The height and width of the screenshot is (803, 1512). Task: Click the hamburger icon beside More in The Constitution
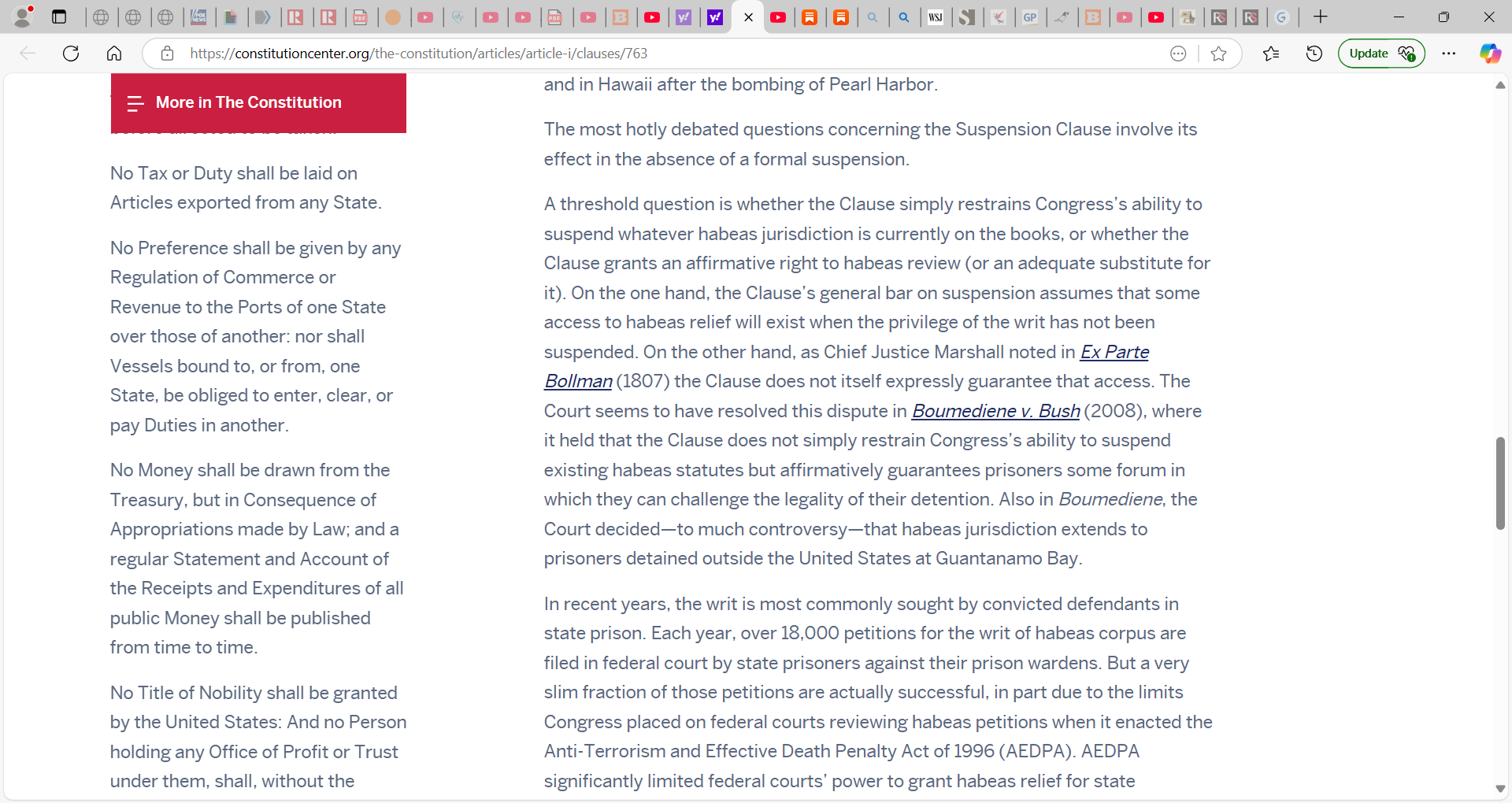(135, 103)
